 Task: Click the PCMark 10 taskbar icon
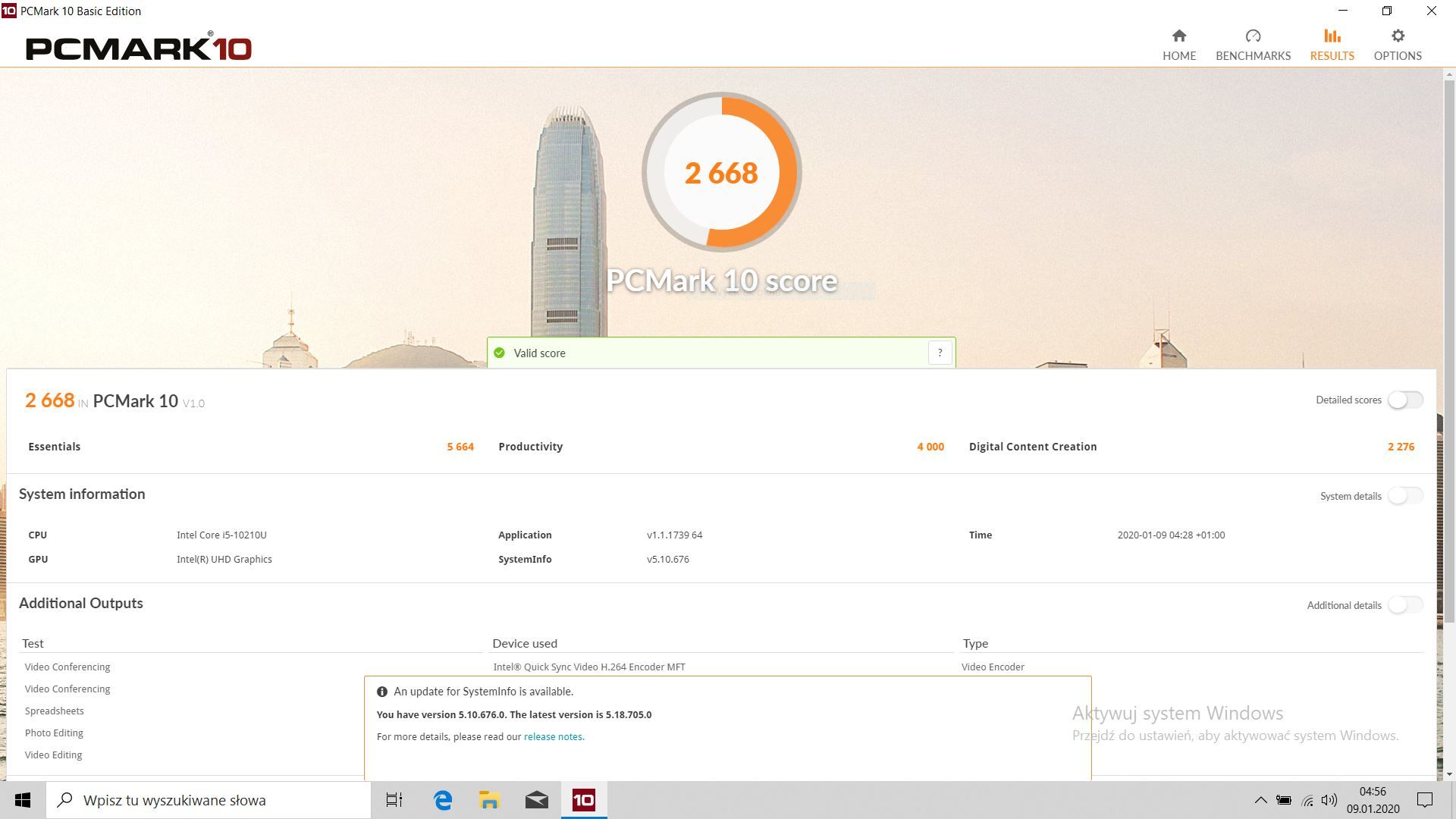coord(583,800)
